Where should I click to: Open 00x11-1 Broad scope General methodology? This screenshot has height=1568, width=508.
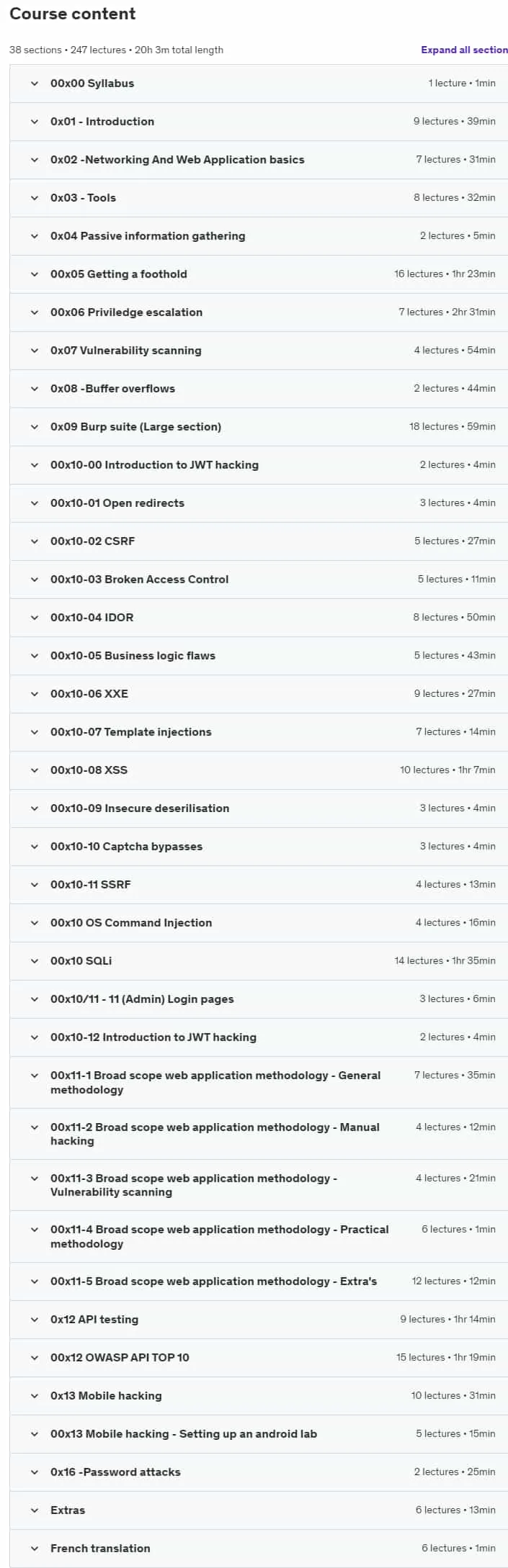pyautogui.click(x=259, y=1082)
